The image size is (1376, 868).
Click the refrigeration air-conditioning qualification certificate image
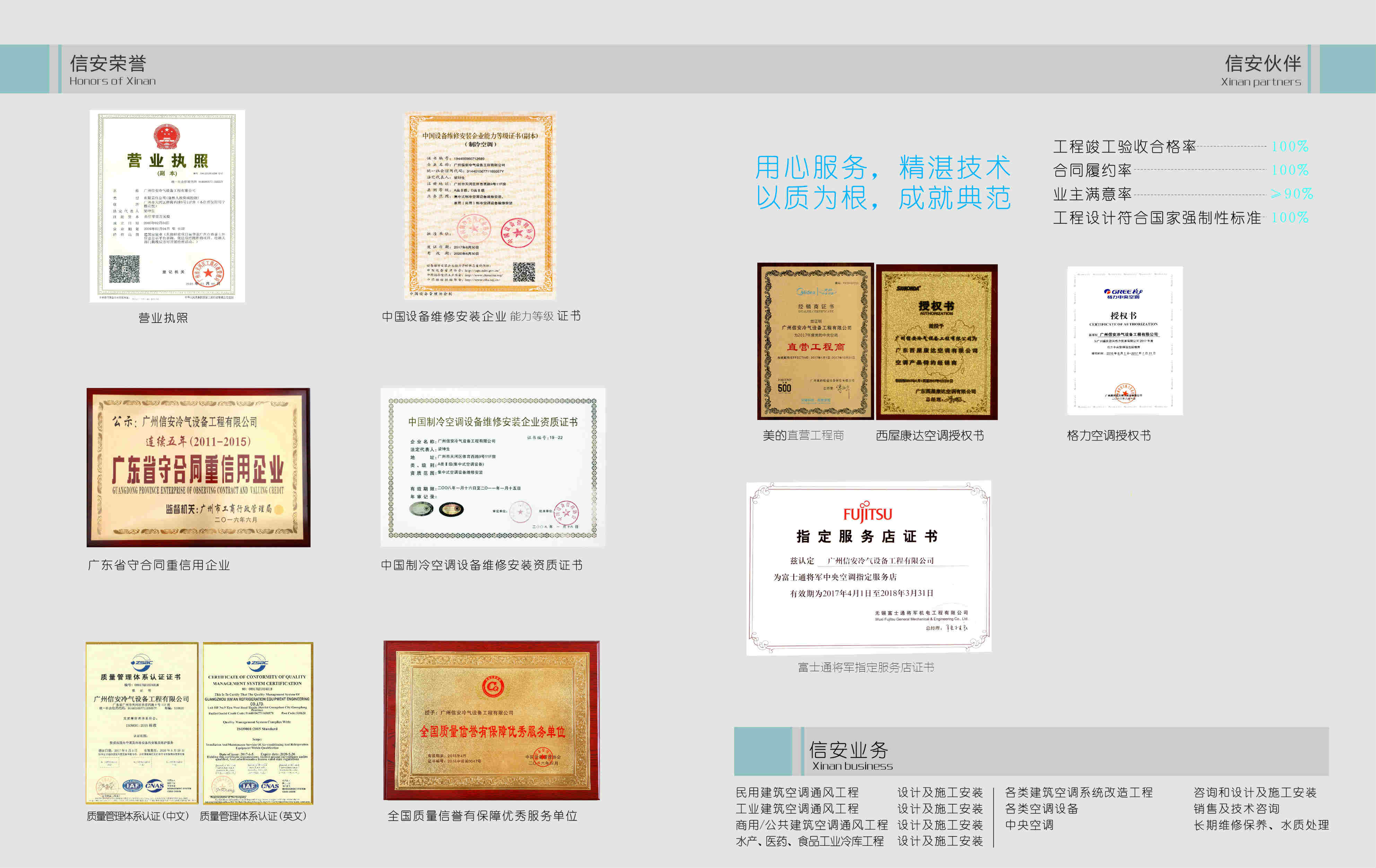[x=493, y=467]
